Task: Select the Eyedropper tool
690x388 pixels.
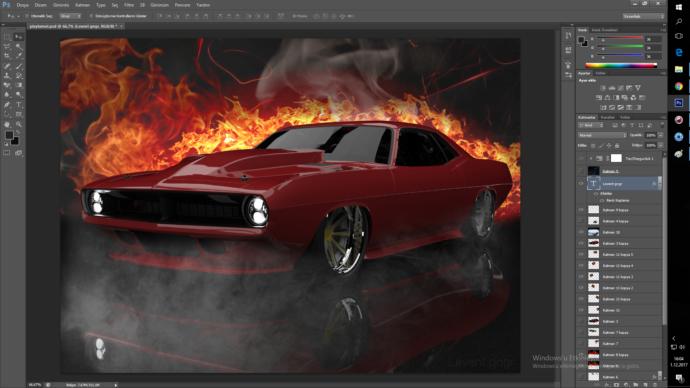Action: pyautogui.click(x=18, y=56)
